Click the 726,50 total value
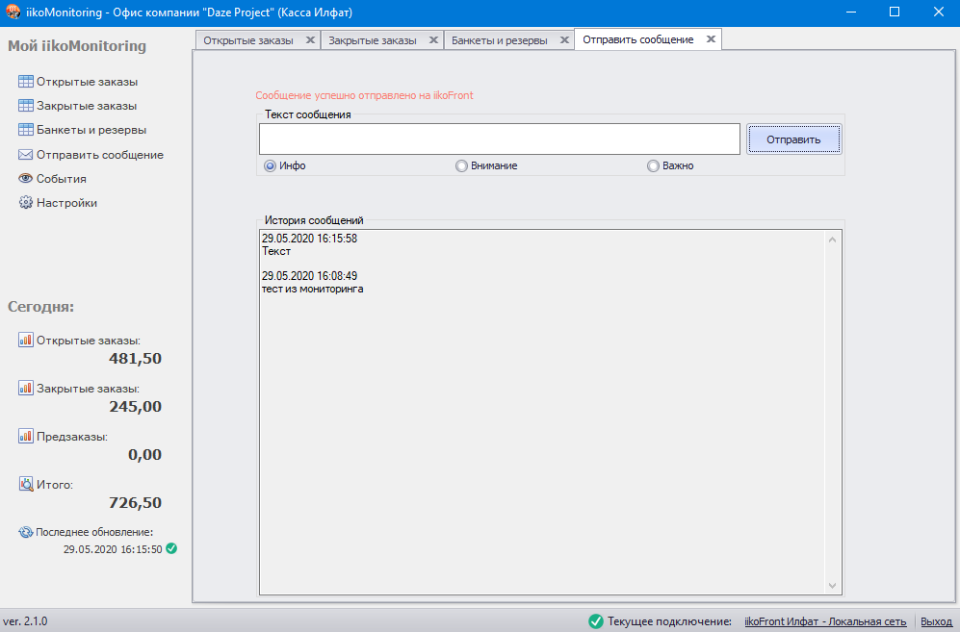The width and height of the screenshot is (960, 632). 135,502
